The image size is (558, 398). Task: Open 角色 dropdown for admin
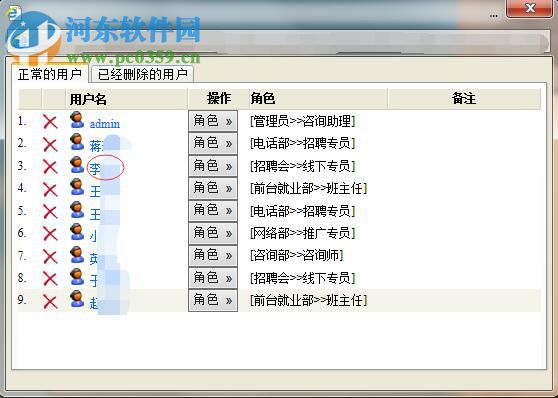[213, 121]
